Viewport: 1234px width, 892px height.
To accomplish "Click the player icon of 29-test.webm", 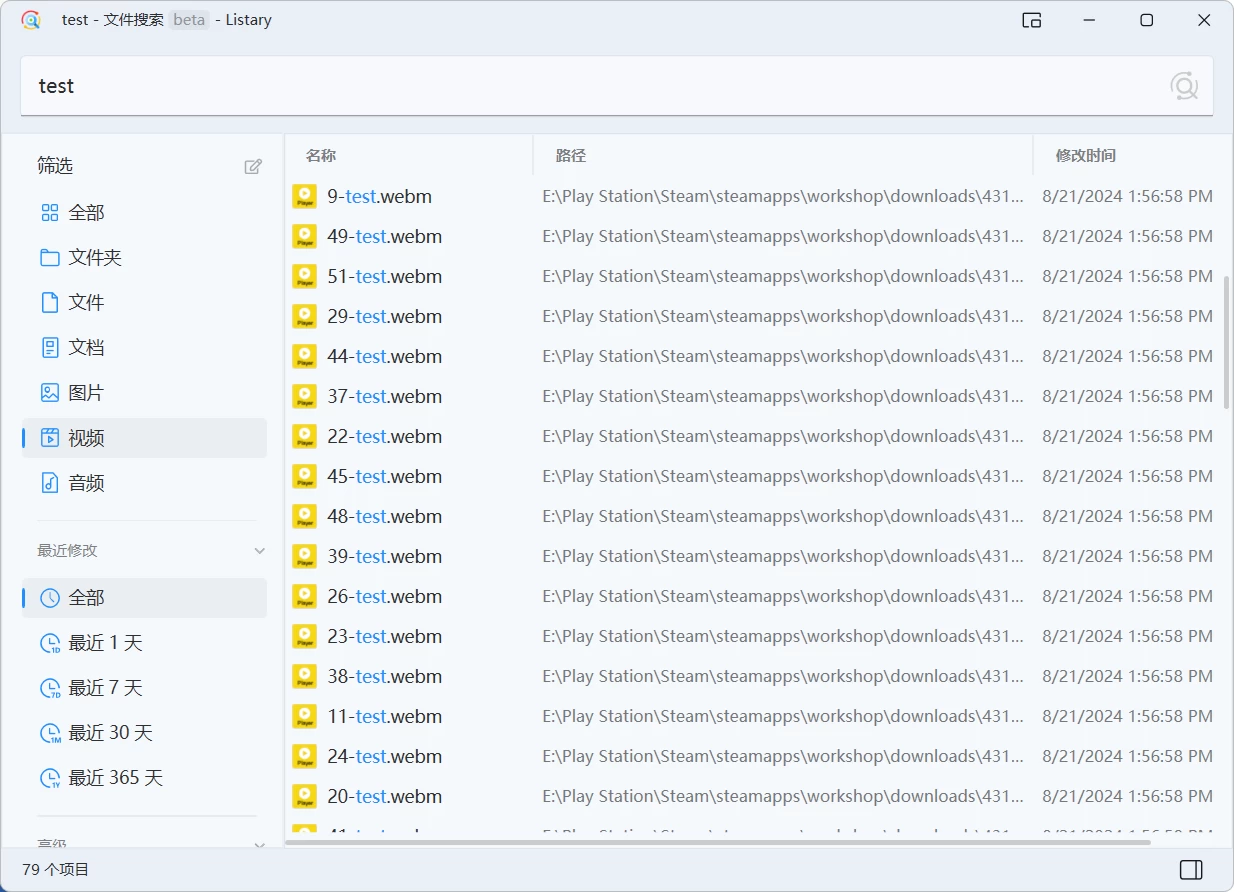I will click(305, 316).
